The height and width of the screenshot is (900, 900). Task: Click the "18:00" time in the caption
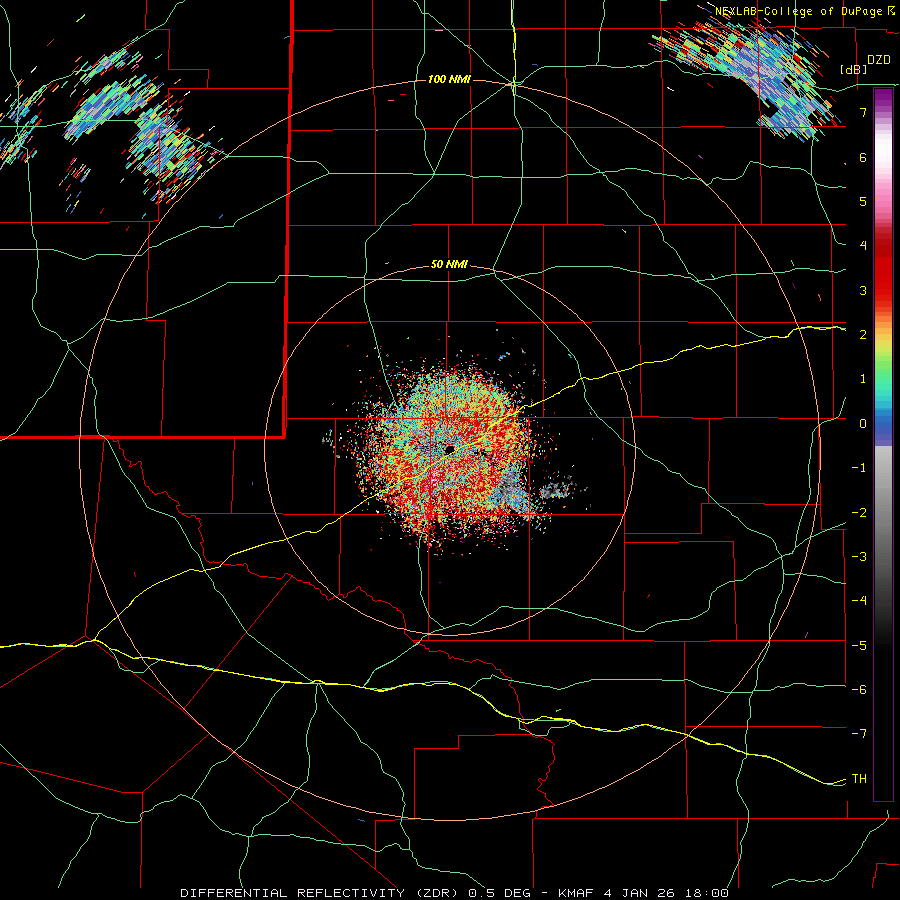[x=706, y=893]
